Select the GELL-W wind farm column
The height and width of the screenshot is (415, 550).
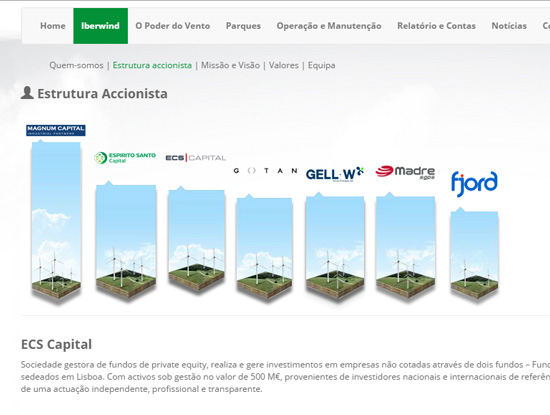(335, 246)
